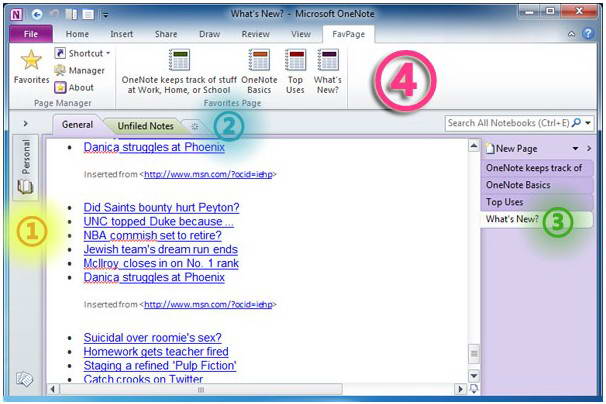Open favorite page 'OneNote keeps track of stuff'

click(x=179, y=72)
